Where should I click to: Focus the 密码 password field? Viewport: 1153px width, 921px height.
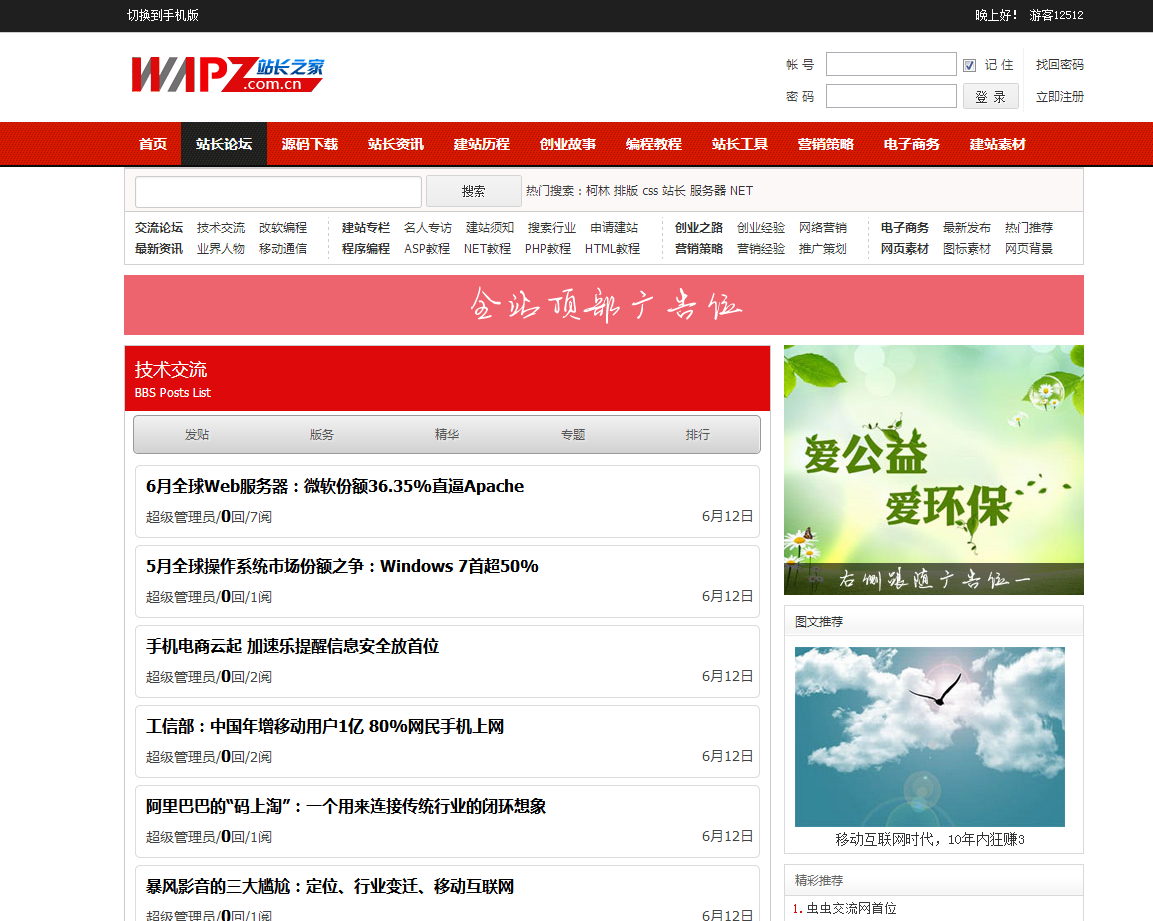pyautogui.click(x=890, y=97)
